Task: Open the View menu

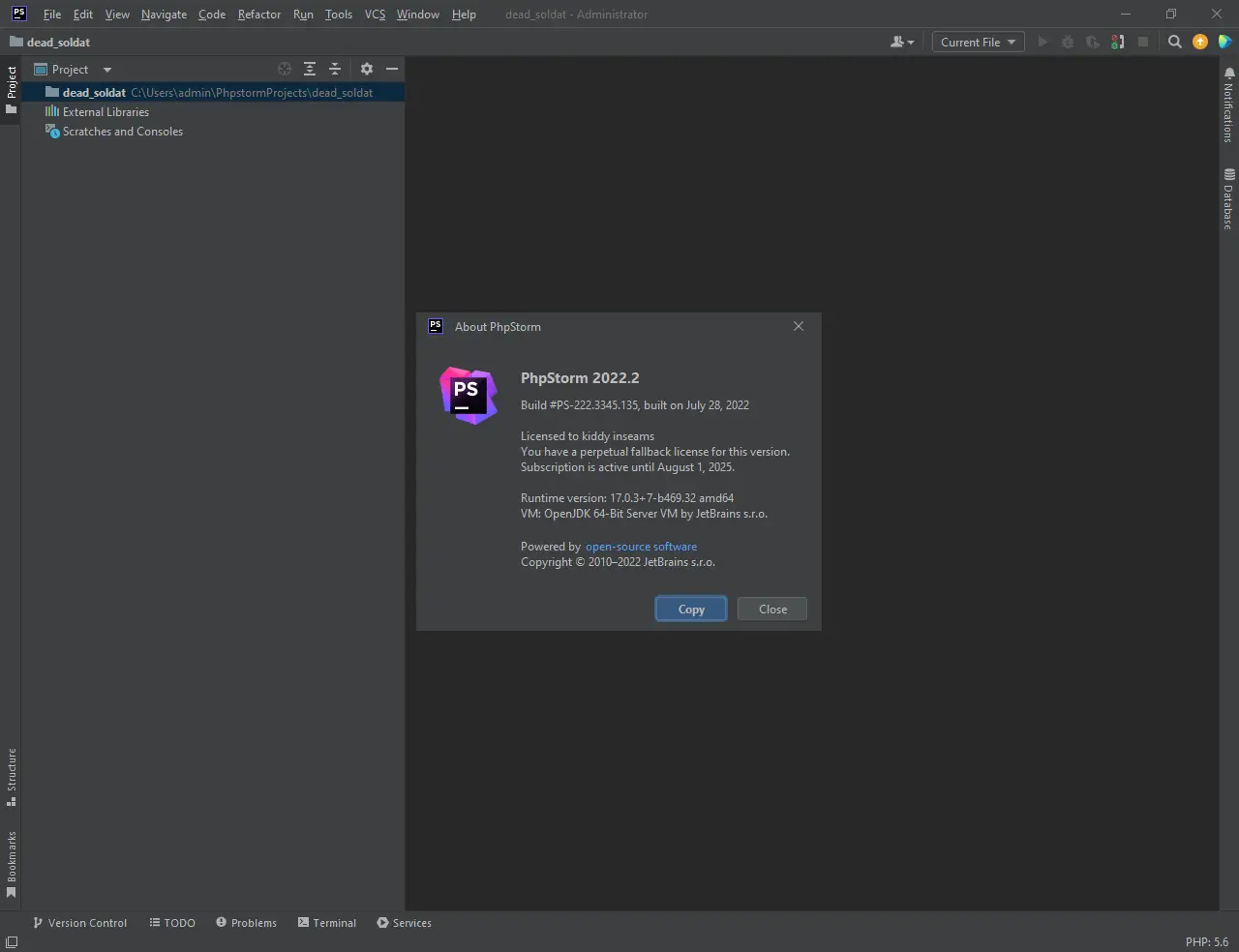Action: pos(117,15)
